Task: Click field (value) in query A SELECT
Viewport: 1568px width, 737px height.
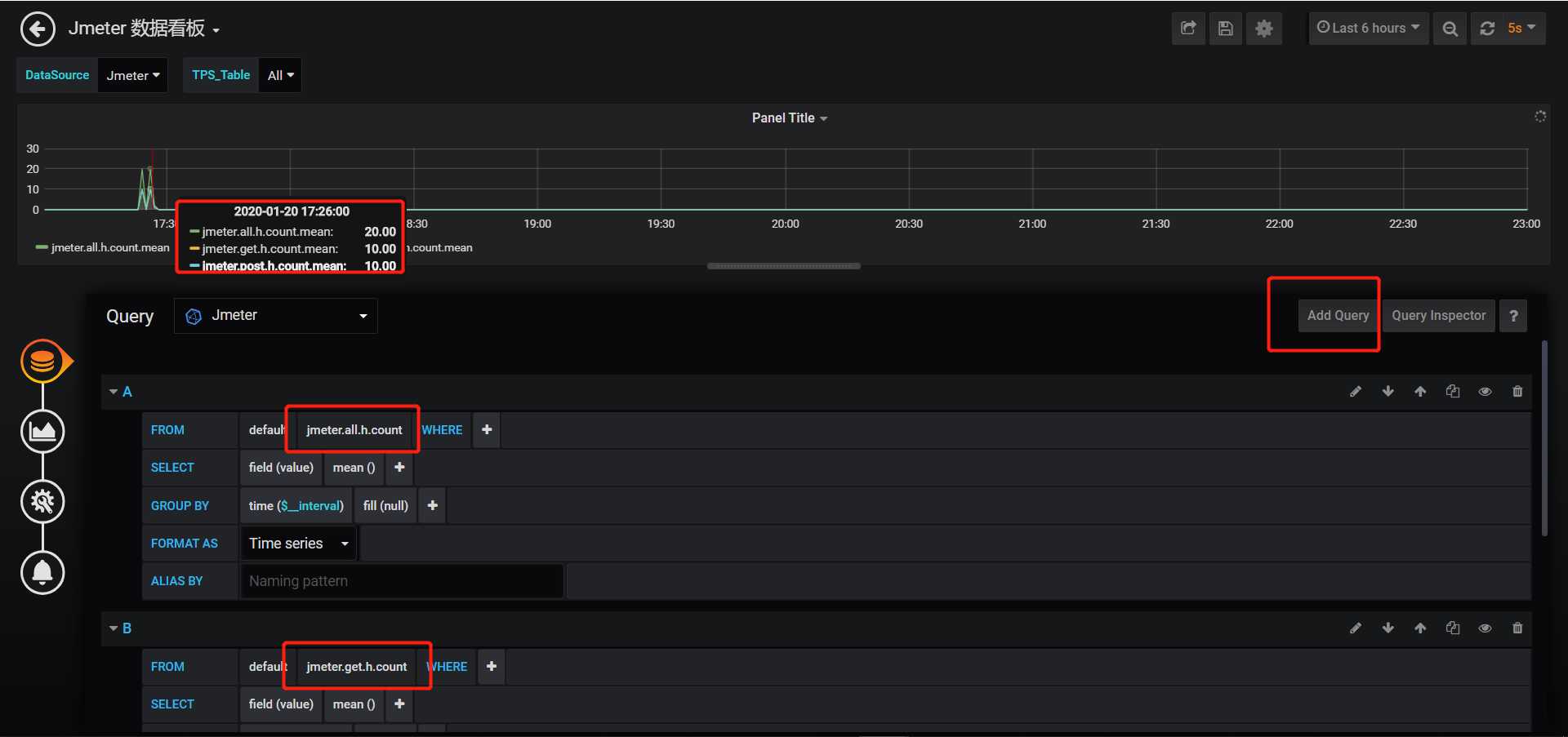Action: (281, 468)
